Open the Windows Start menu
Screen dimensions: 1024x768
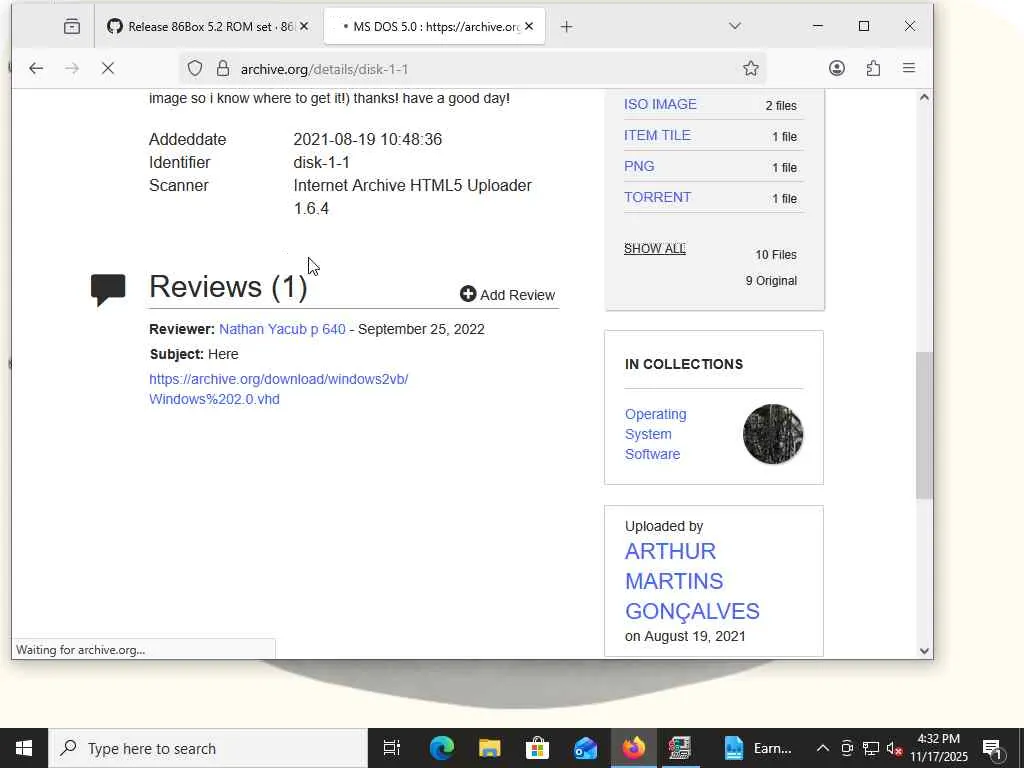pyautogui.click(x=24, y=748)
